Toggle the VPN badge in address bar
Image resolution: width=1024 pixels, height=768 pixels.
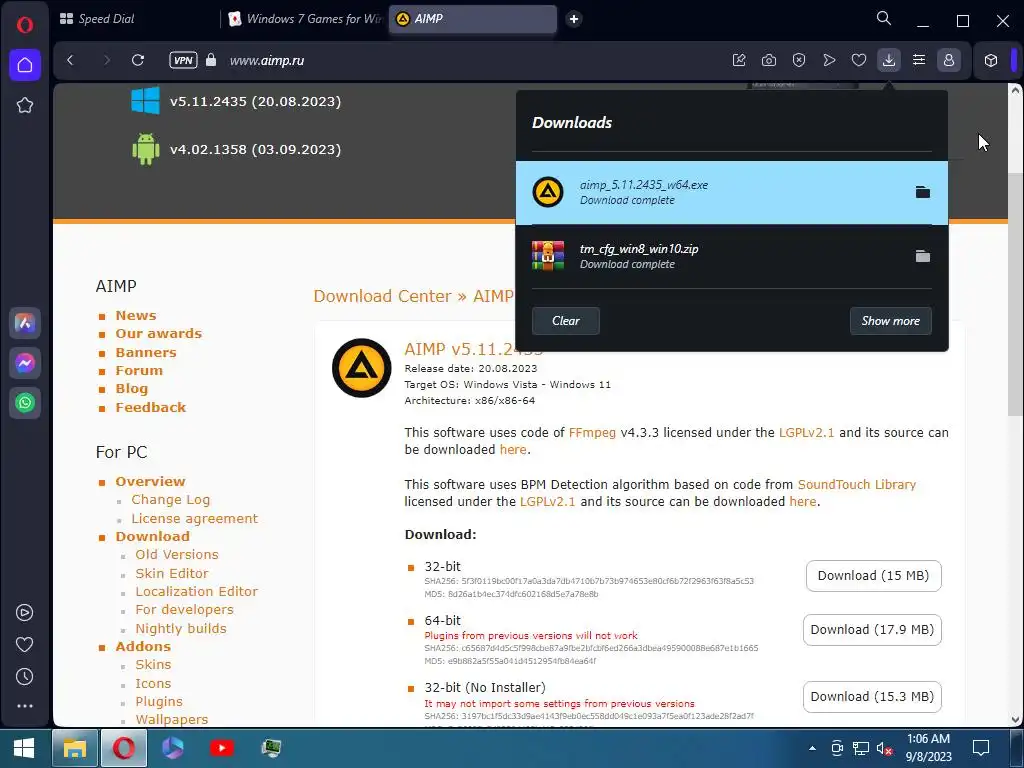pos(183,60)
